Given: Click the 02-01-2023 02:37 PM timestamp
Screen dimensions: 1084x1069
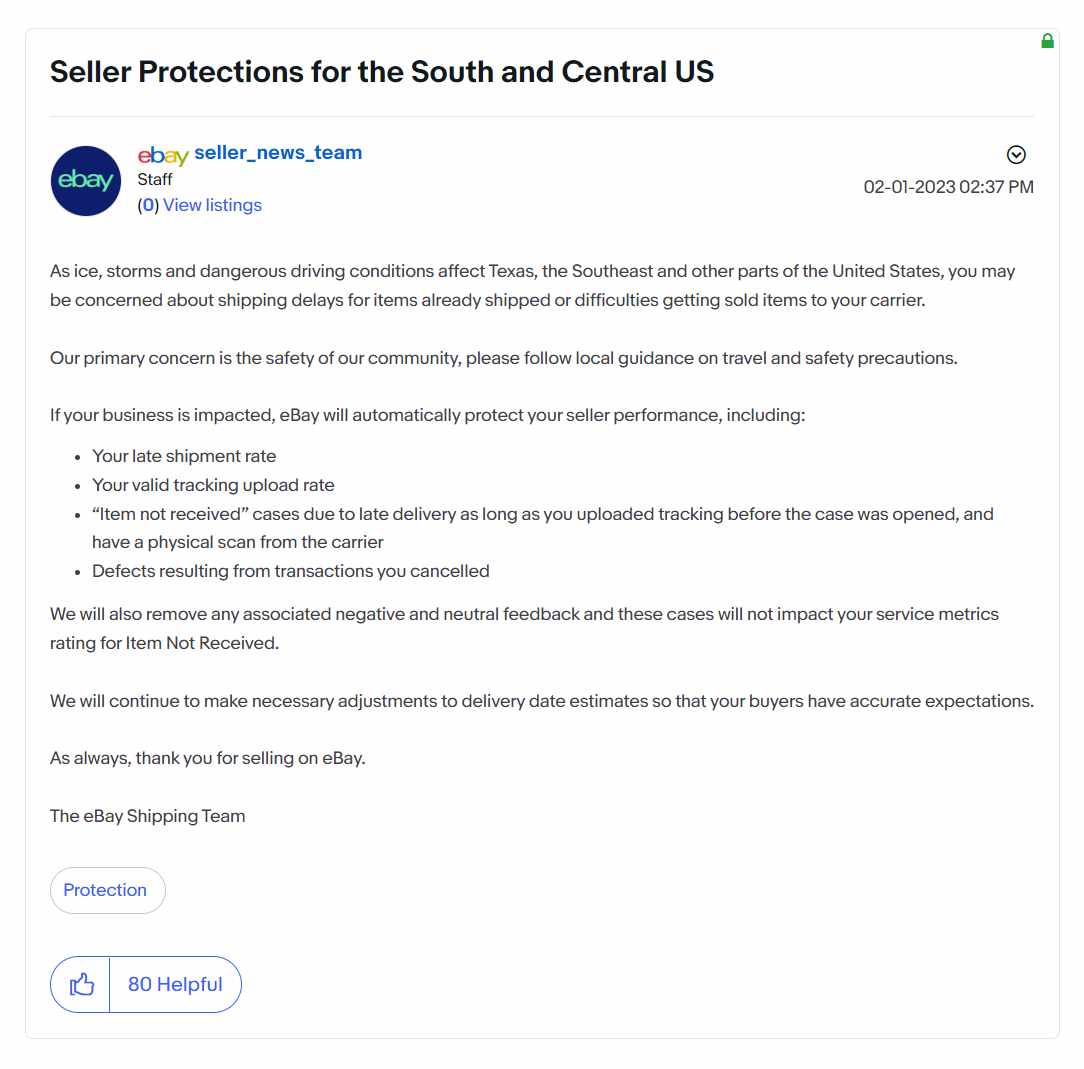Looking at the screenshot, I should click(x=948, y=187).
